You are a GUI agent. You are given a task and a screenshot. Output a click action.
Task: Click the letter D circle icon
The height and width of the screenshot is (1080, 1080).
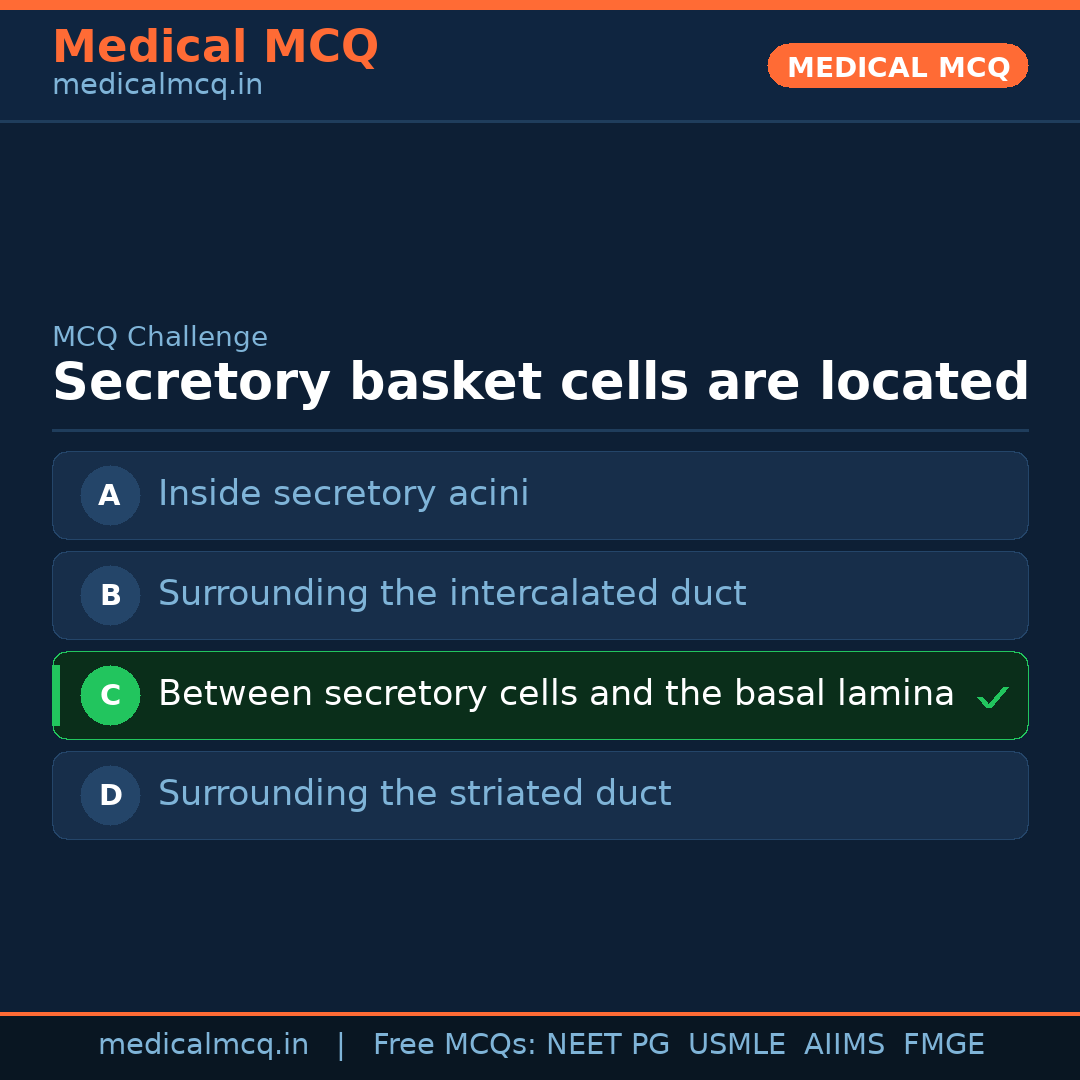[110, 795]
